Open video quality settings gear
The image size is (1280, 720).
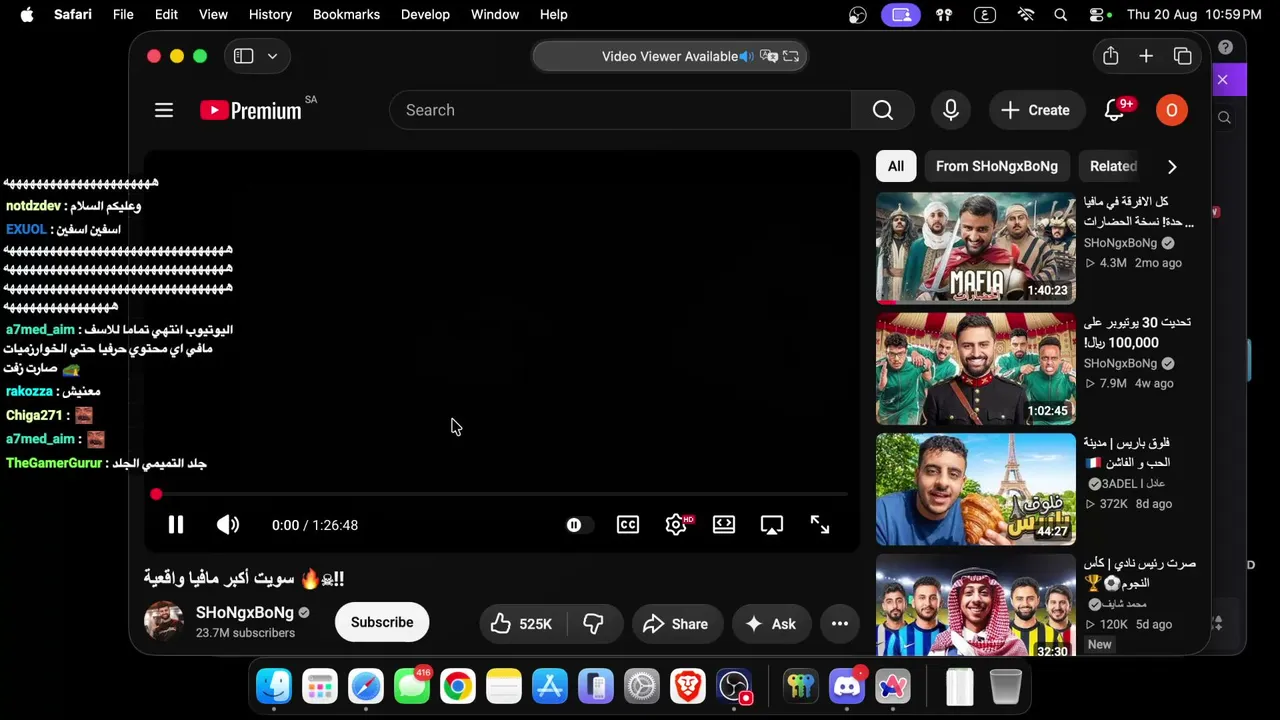[677, 525]
